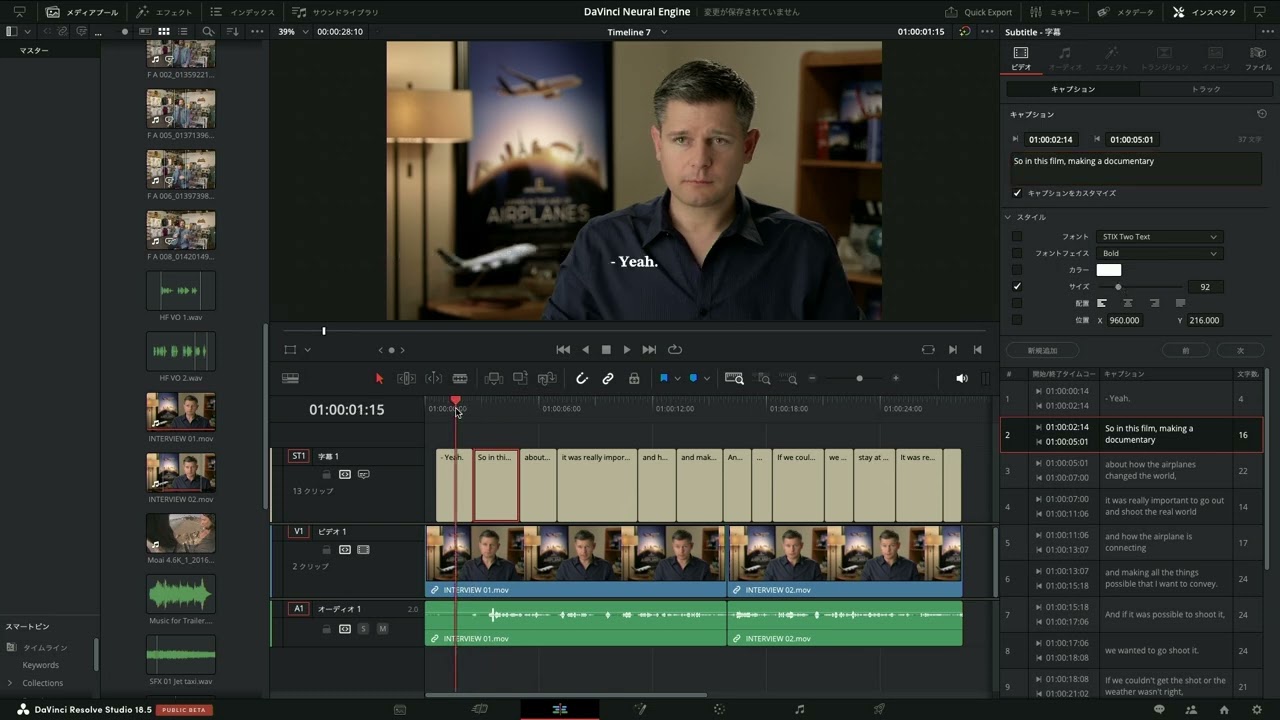Mute audio track A1 with M button
This screenshot has width=1280, height=720.
pos(382,629)
